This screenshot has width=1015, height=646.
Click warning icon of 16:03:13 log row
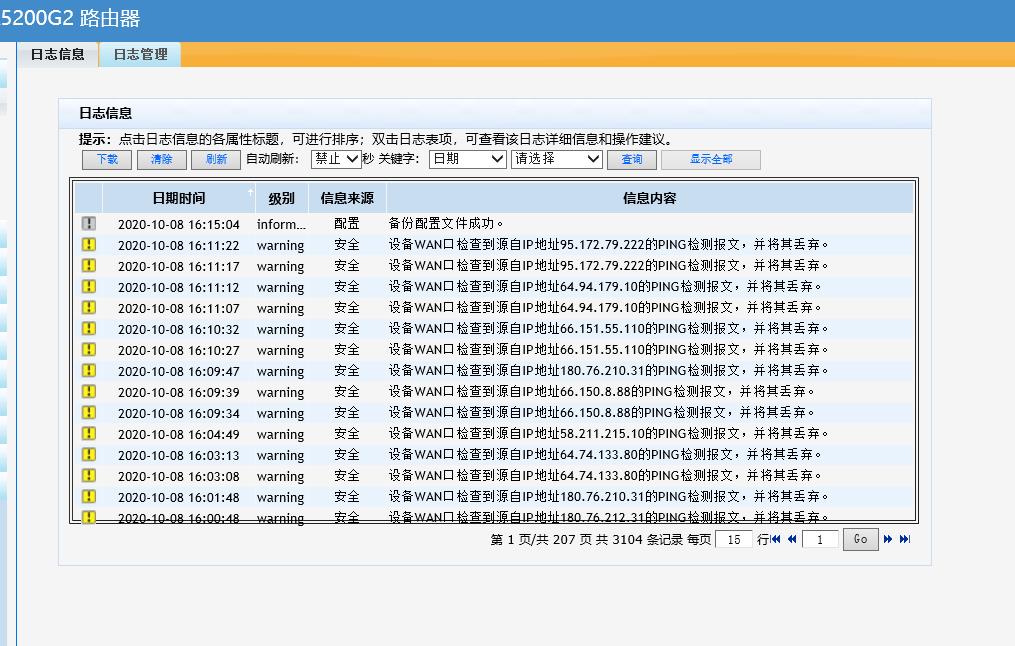(89, 454)
